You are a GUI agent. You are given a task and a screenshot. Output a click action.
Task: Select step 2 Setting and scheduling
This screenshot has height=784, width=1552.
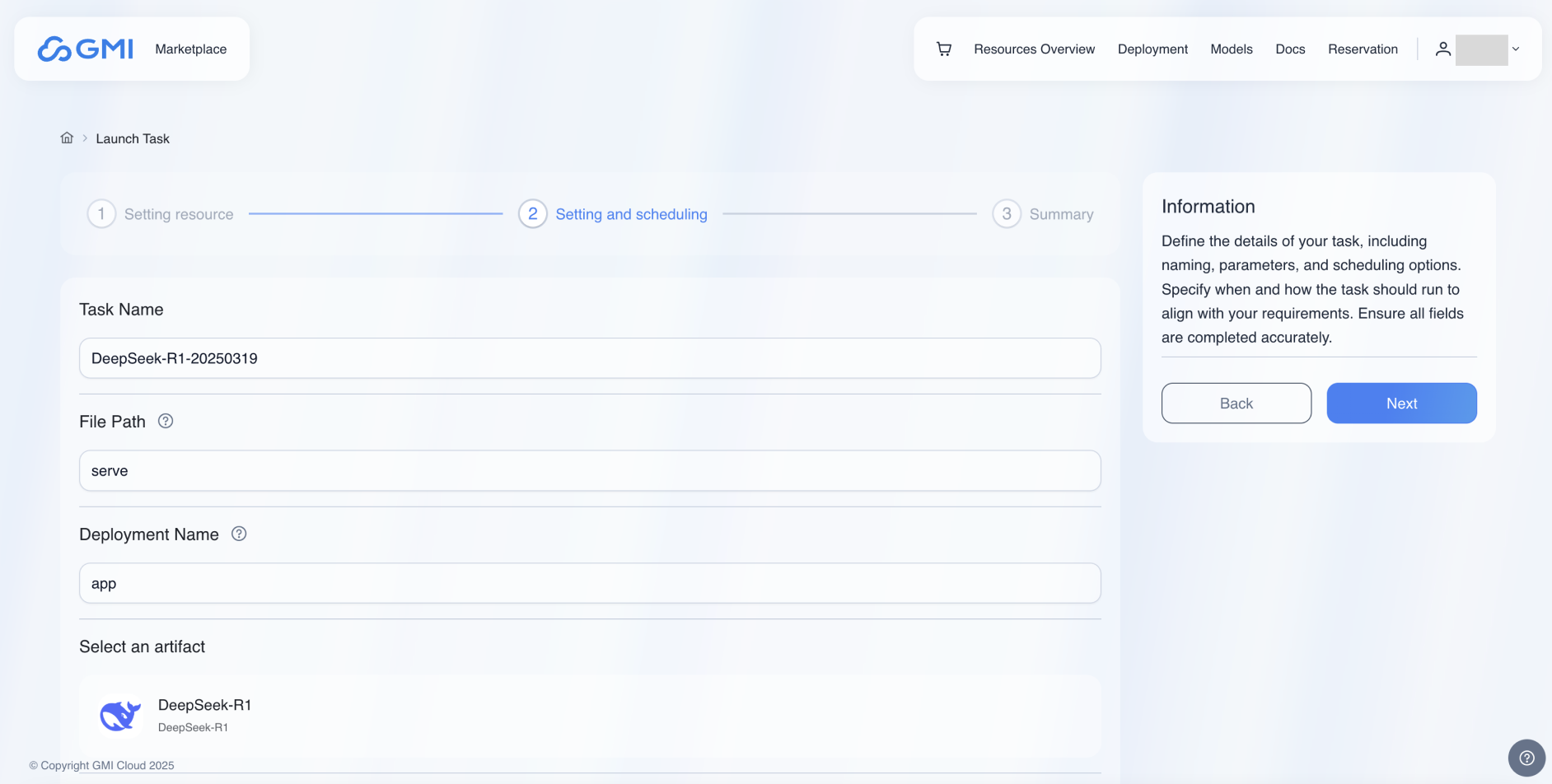(x=613, y=214)
